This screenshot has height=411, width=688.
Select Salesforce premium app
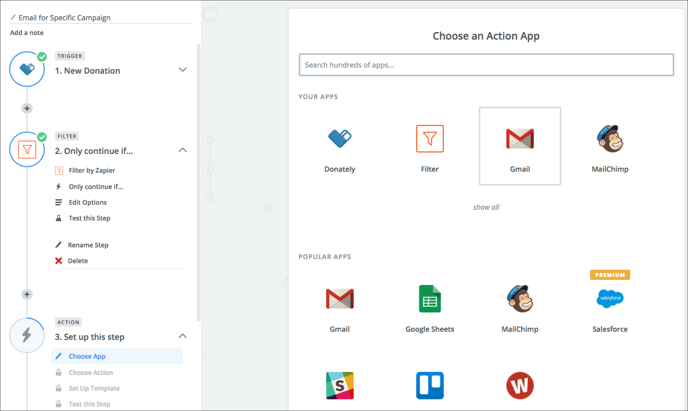[x=610, y=310]
